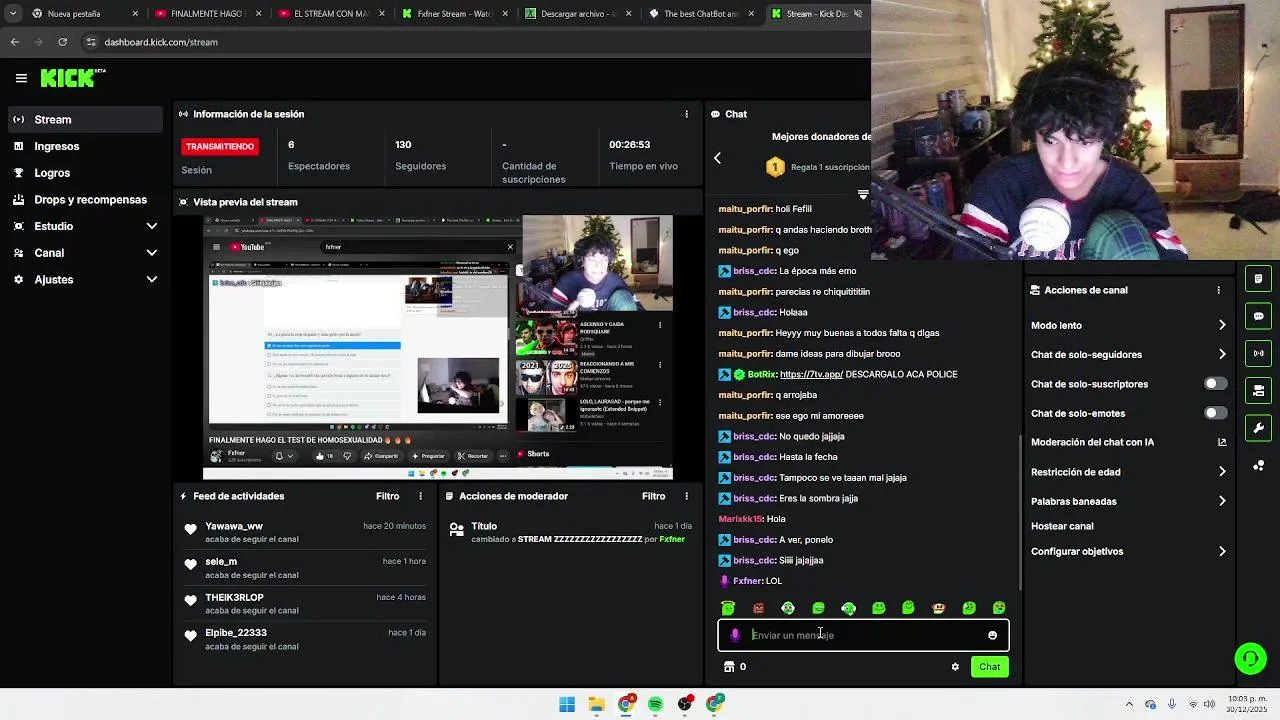This screenshot has width=1280, height=720.
Task: Open Feed de actividades options menu
Action: tap(420, 496)
